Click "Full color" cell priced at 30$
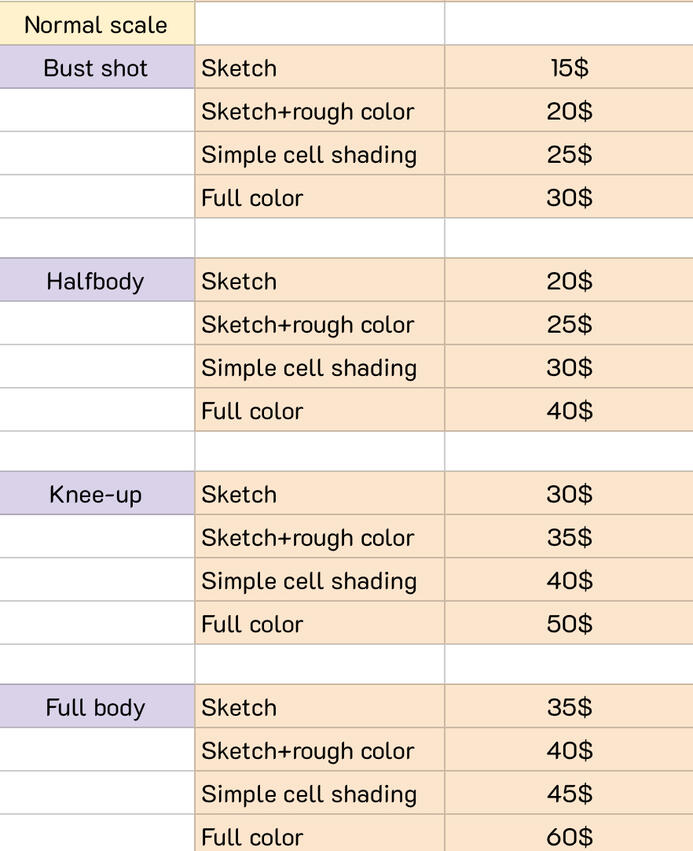This screenshot has height=851, width=693. (319, 198)
